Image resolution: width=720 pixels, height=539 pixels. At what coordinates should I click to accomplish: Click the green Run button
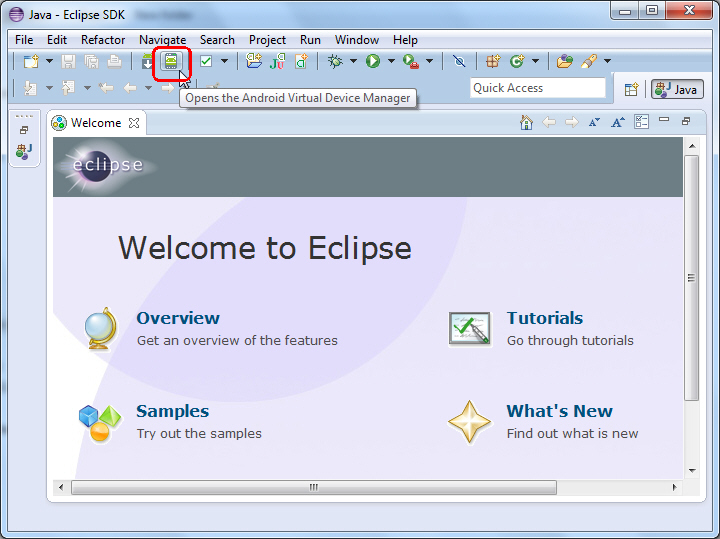373,61
